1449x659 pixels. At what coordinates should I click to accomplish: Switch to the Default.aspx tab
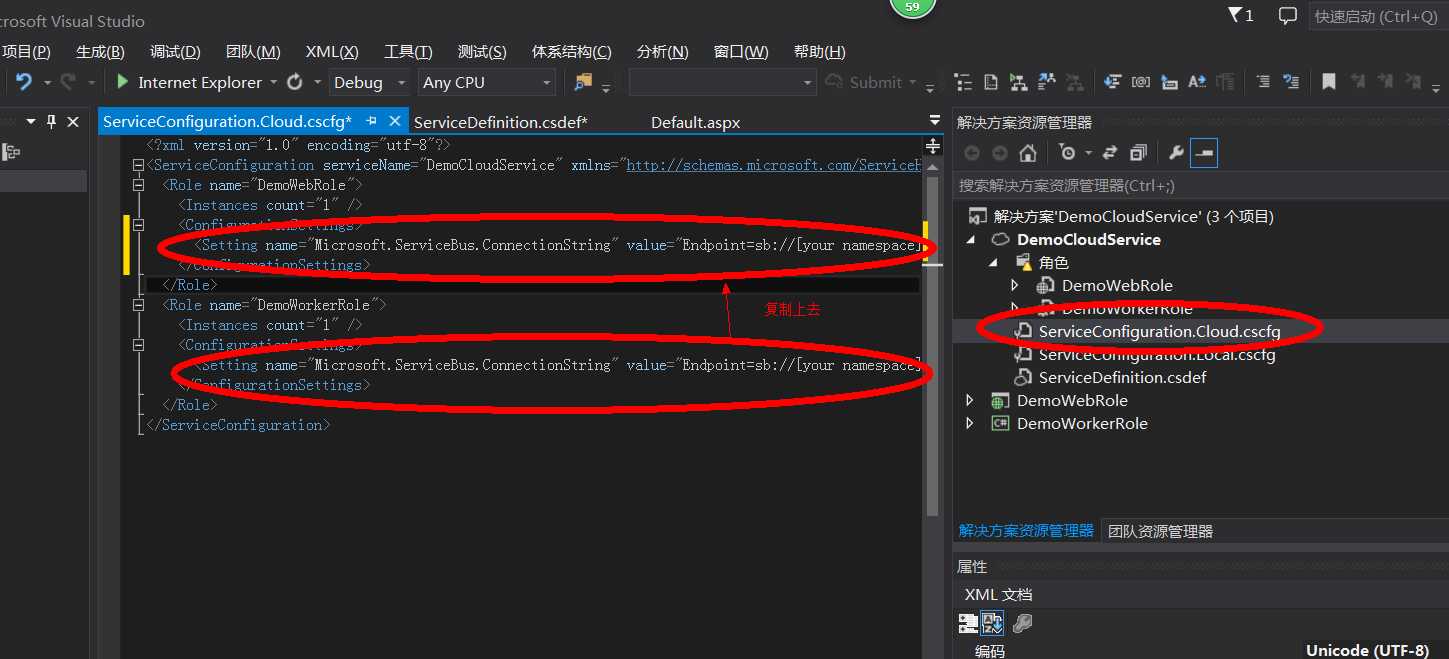695,122
